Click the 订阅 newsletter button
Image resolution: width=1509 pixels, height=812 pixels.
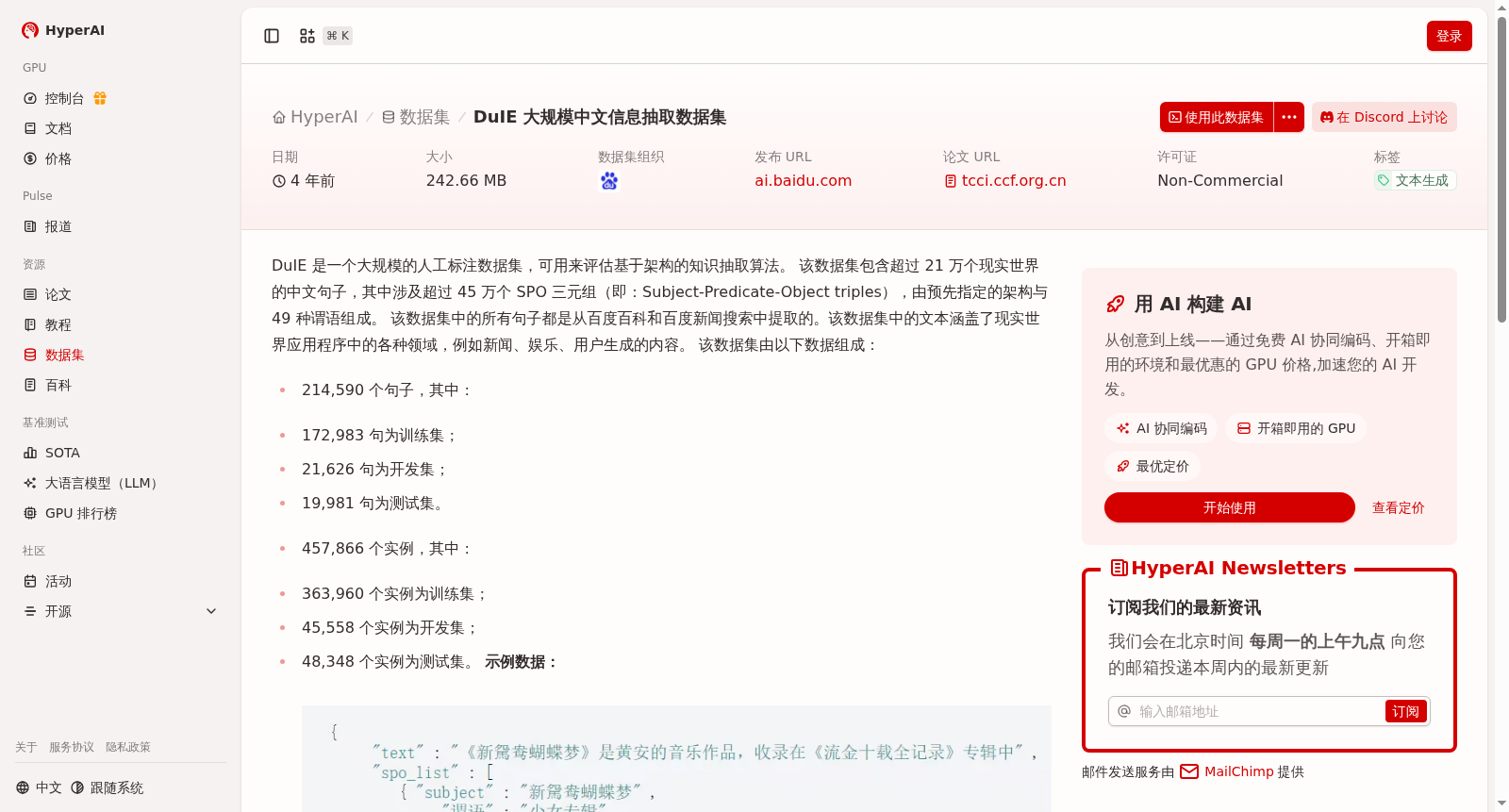(x=1405, y=711)
